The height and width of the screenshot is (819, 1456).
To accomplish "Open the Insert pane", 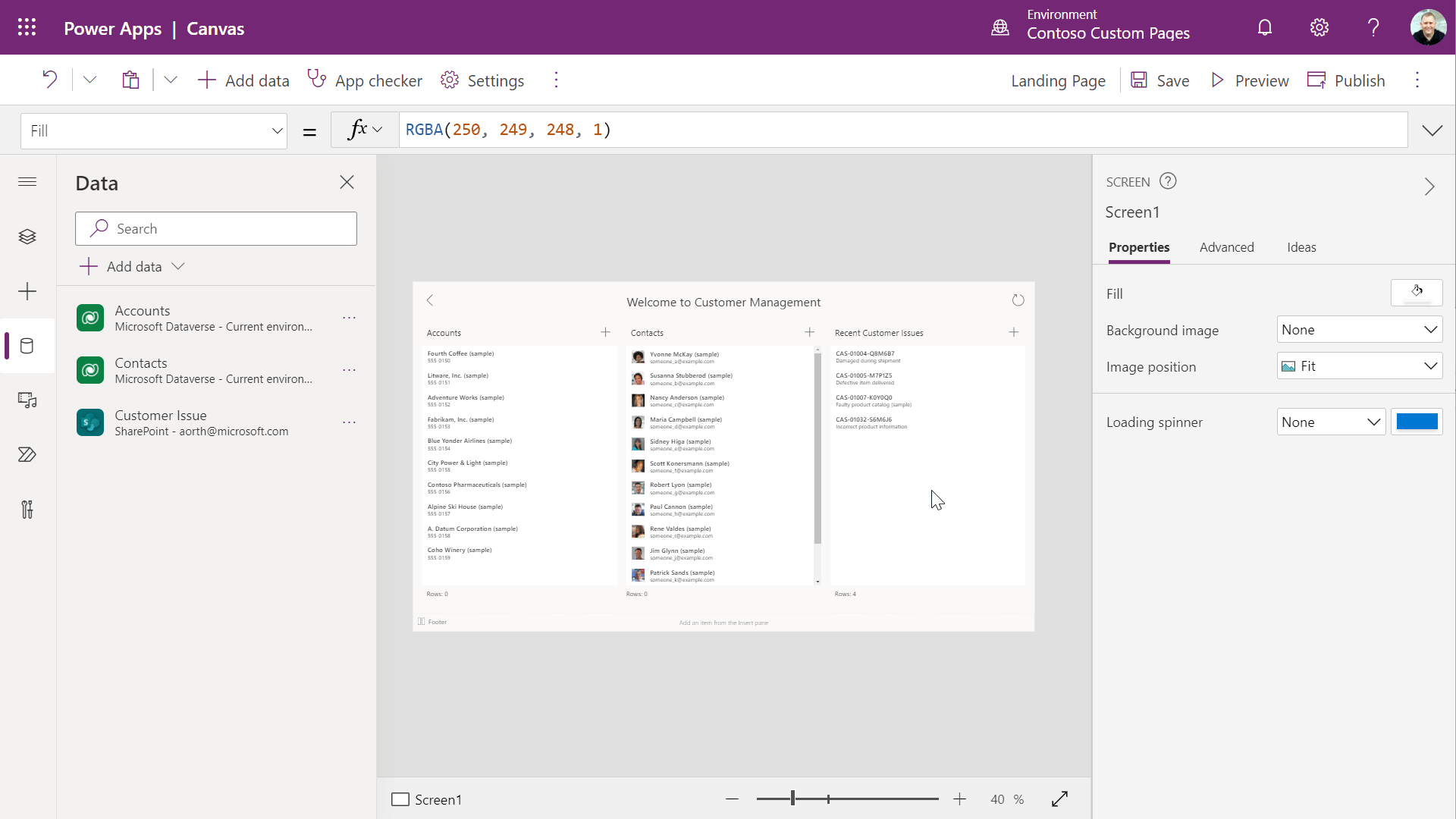I will tap(27, 291).
